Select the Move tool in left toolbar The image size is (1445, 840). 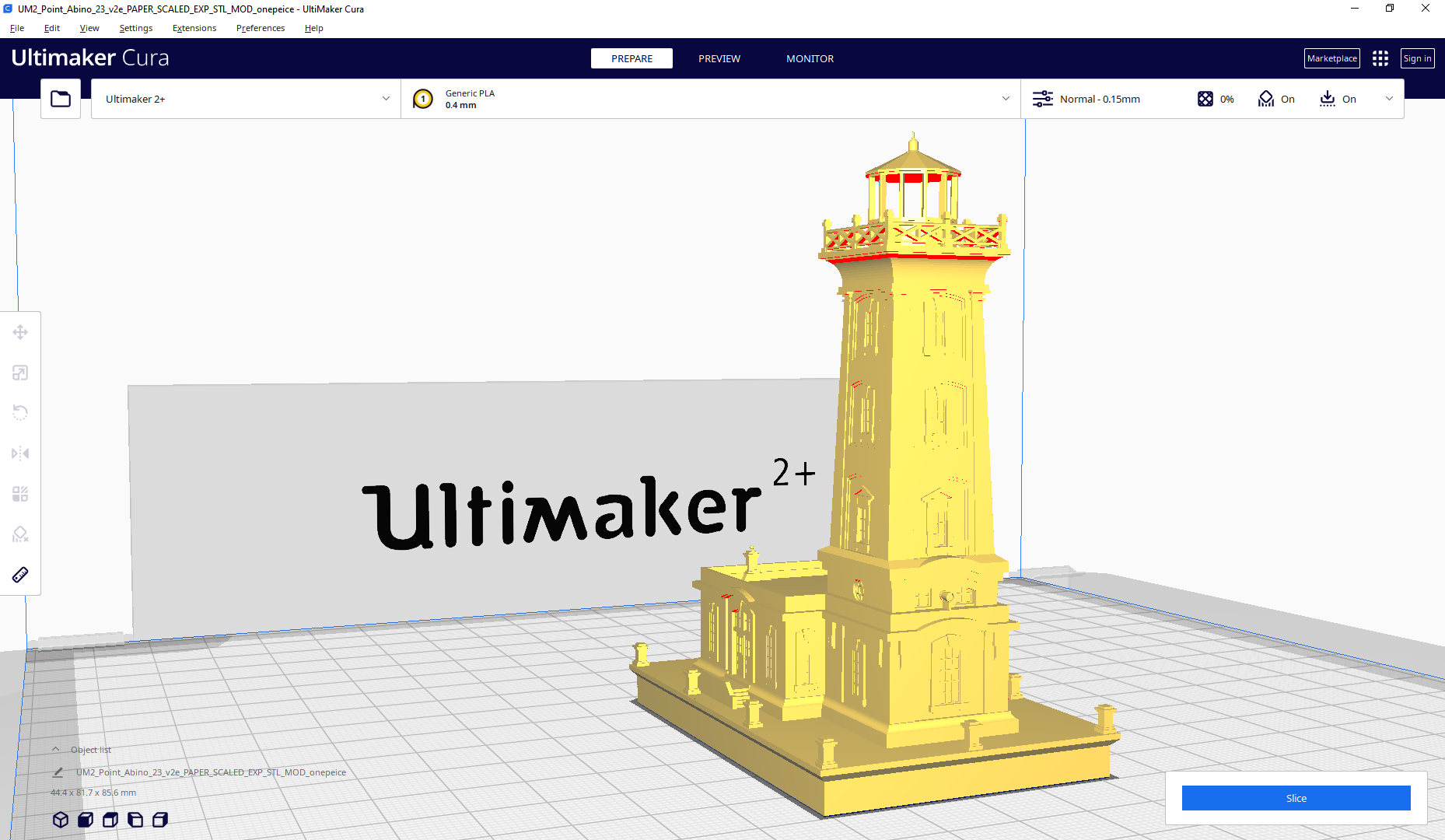[20, 332]
